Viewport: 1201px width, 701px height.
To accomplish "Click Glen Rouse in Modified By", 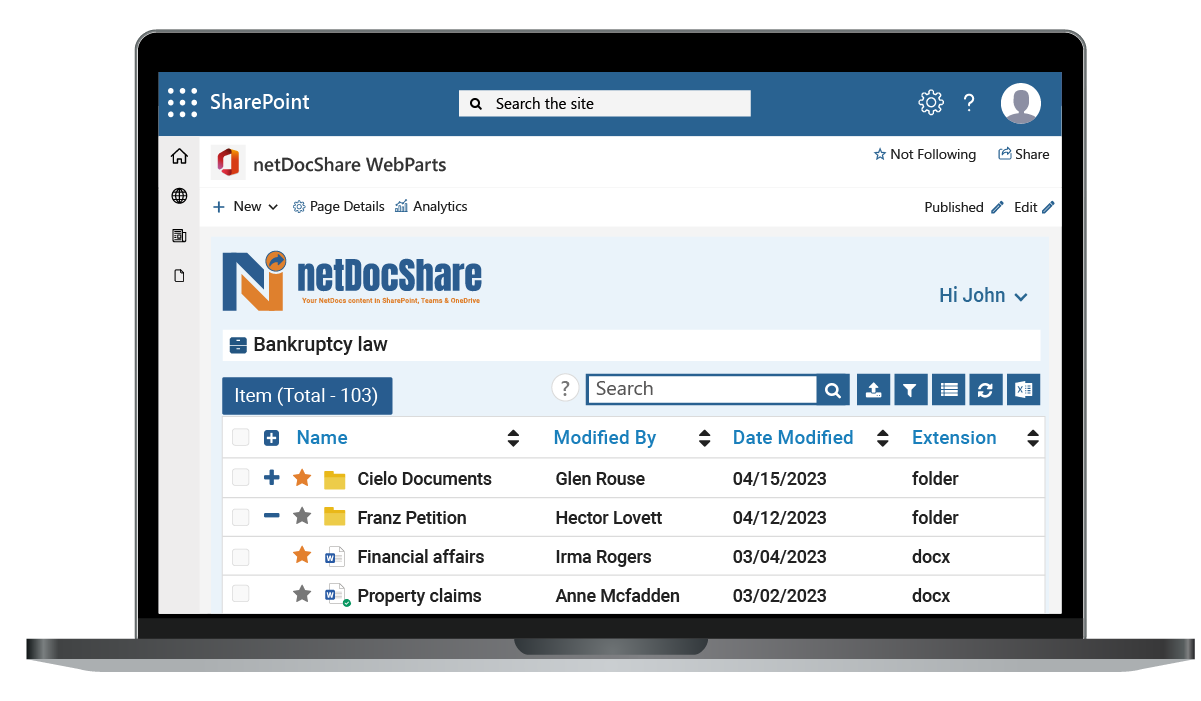I will (x=600, y=479).
